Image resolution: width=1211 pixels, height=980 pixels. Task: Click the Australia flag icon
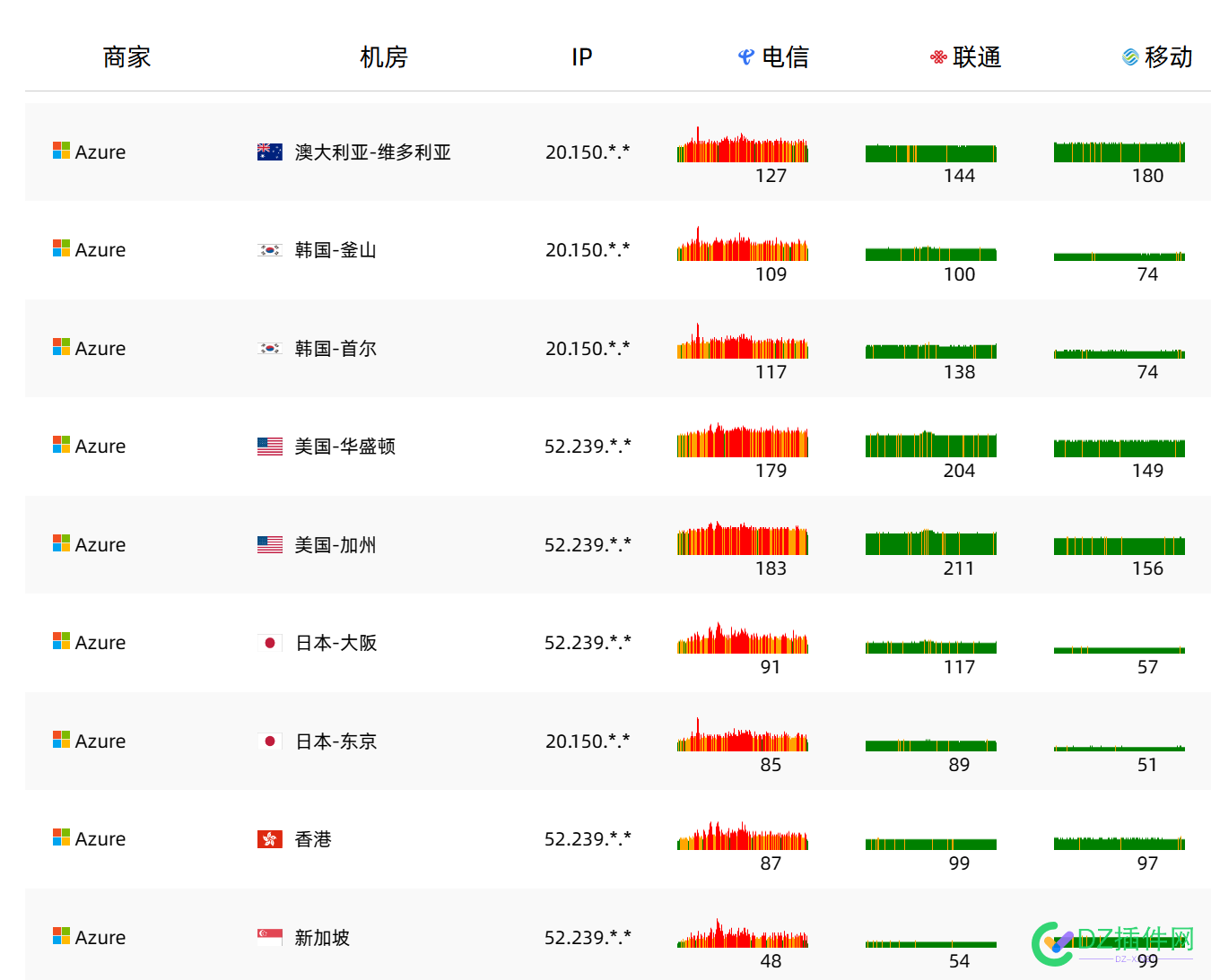(270, 152)
